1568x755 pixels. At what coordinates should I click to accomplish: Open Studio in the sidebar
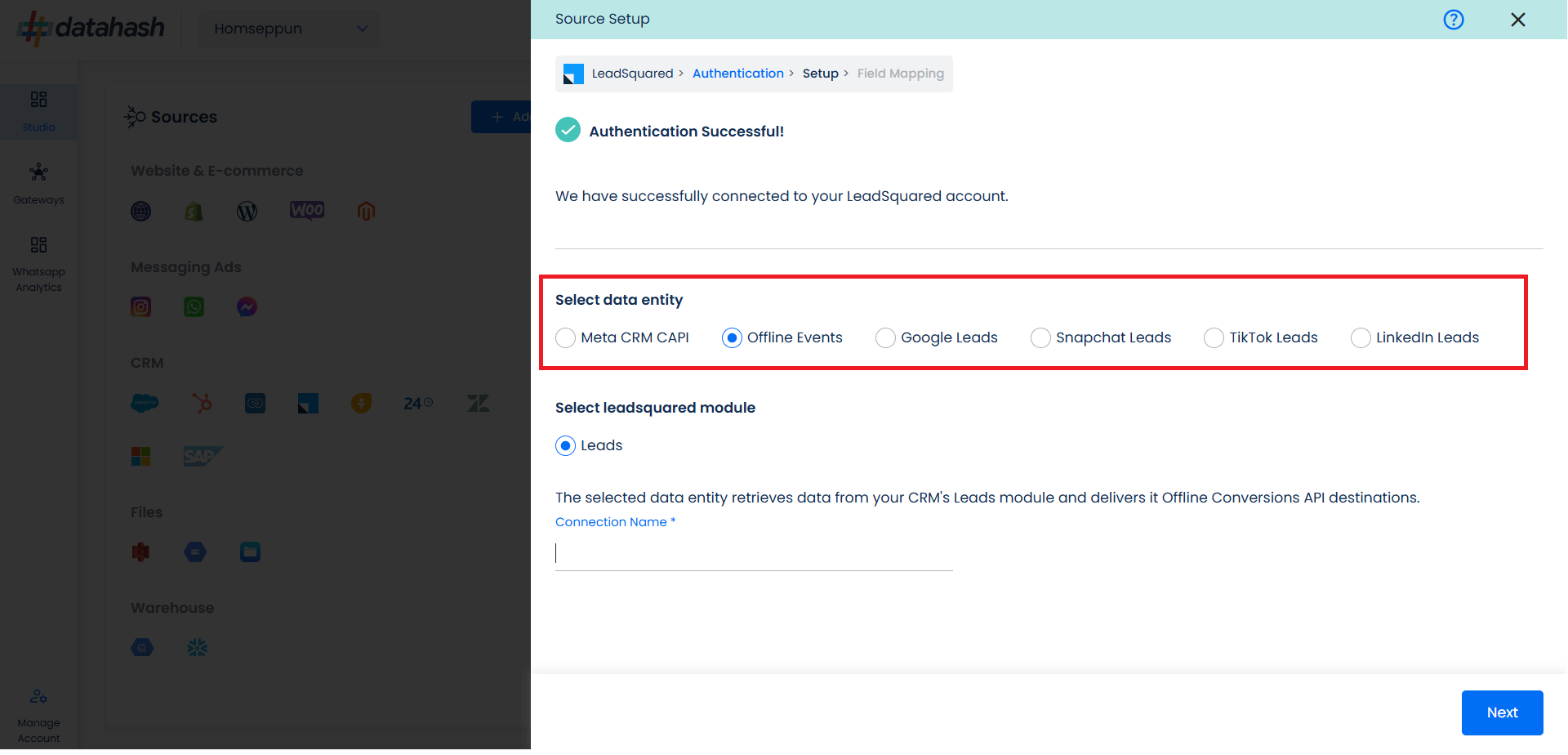click(x=38, y=112)
